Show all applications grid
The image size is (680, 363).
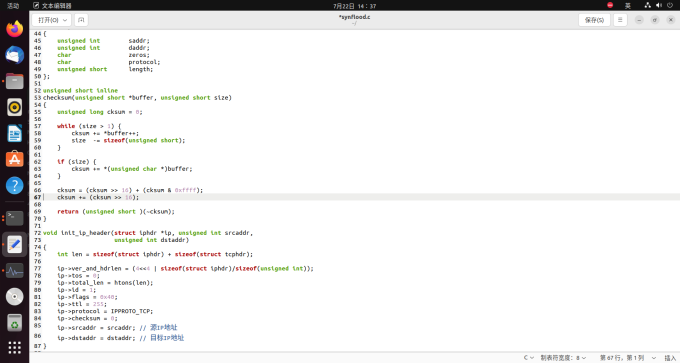click(x=15, y=347)
